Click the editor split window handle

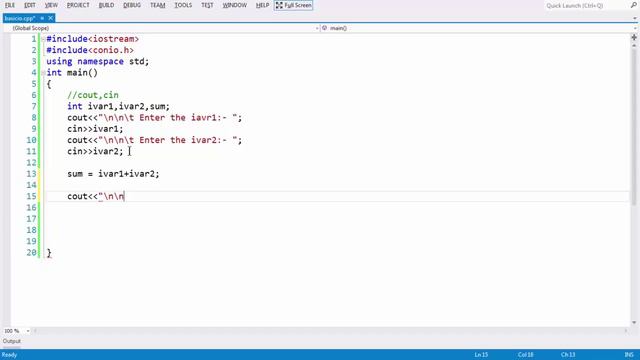(634, 37)
